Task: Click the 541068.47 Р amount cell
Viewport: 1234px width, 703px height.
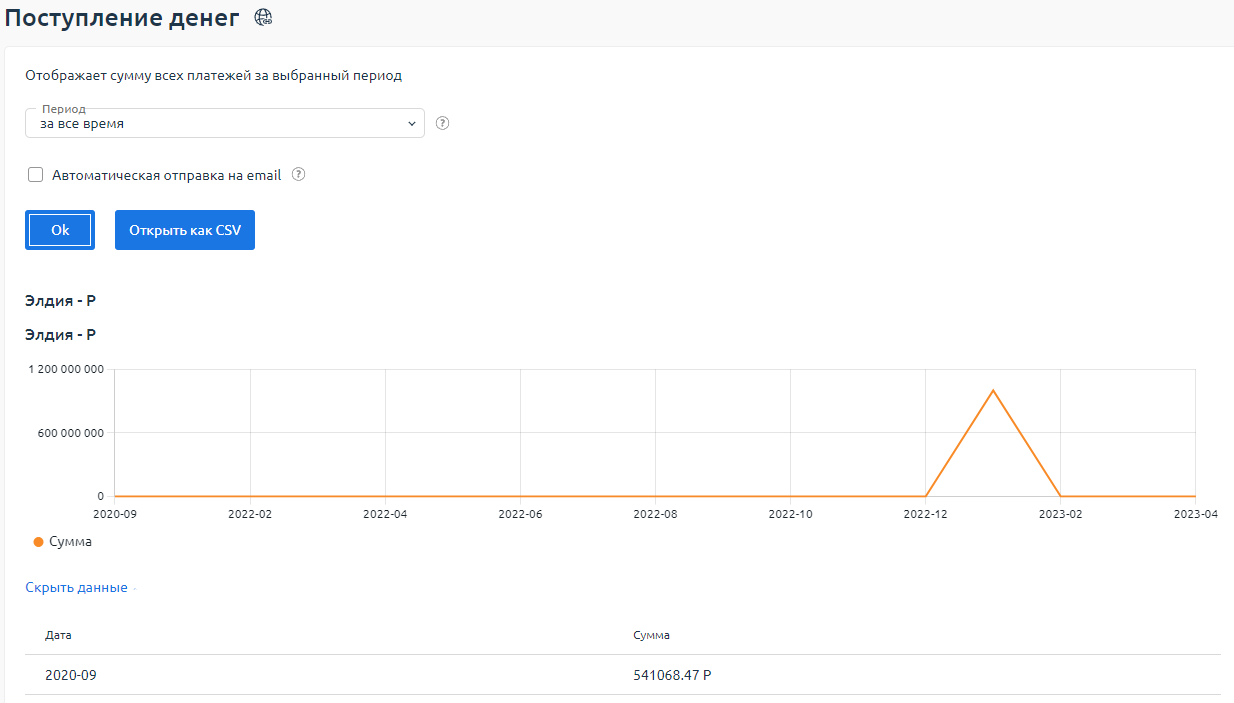Action: coord(672,675)
